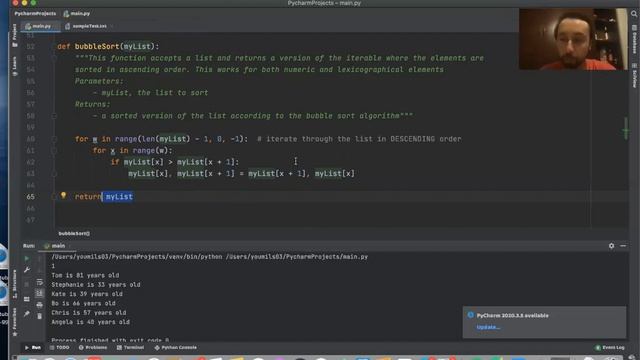Image resolution: width=640 pixels, height=360 pixels.
Task: Click the bubbleSort function name
Action: coord(97,47)
